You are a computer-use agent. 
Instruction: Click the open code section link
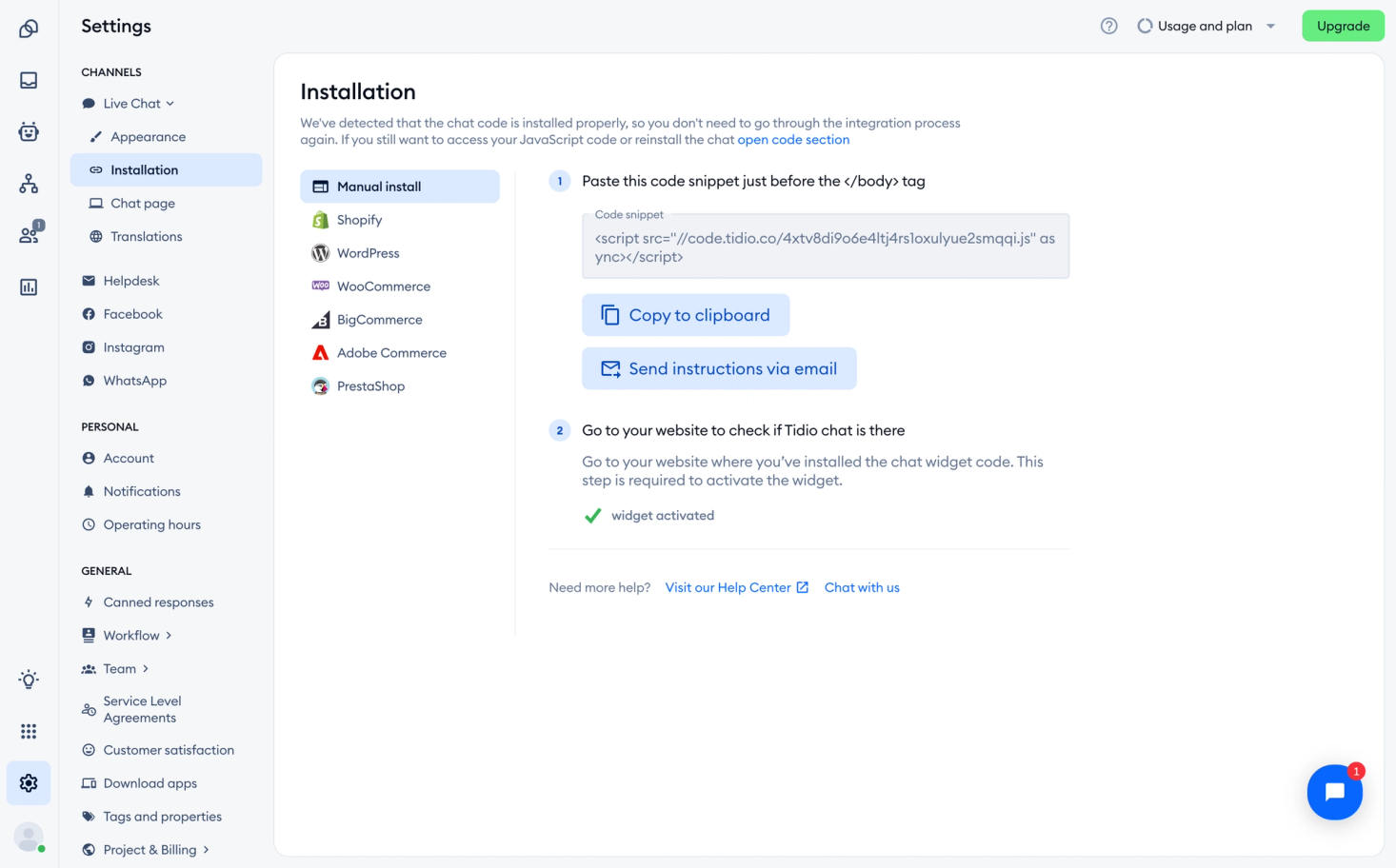pyautogui.click(x=793, y=140)
